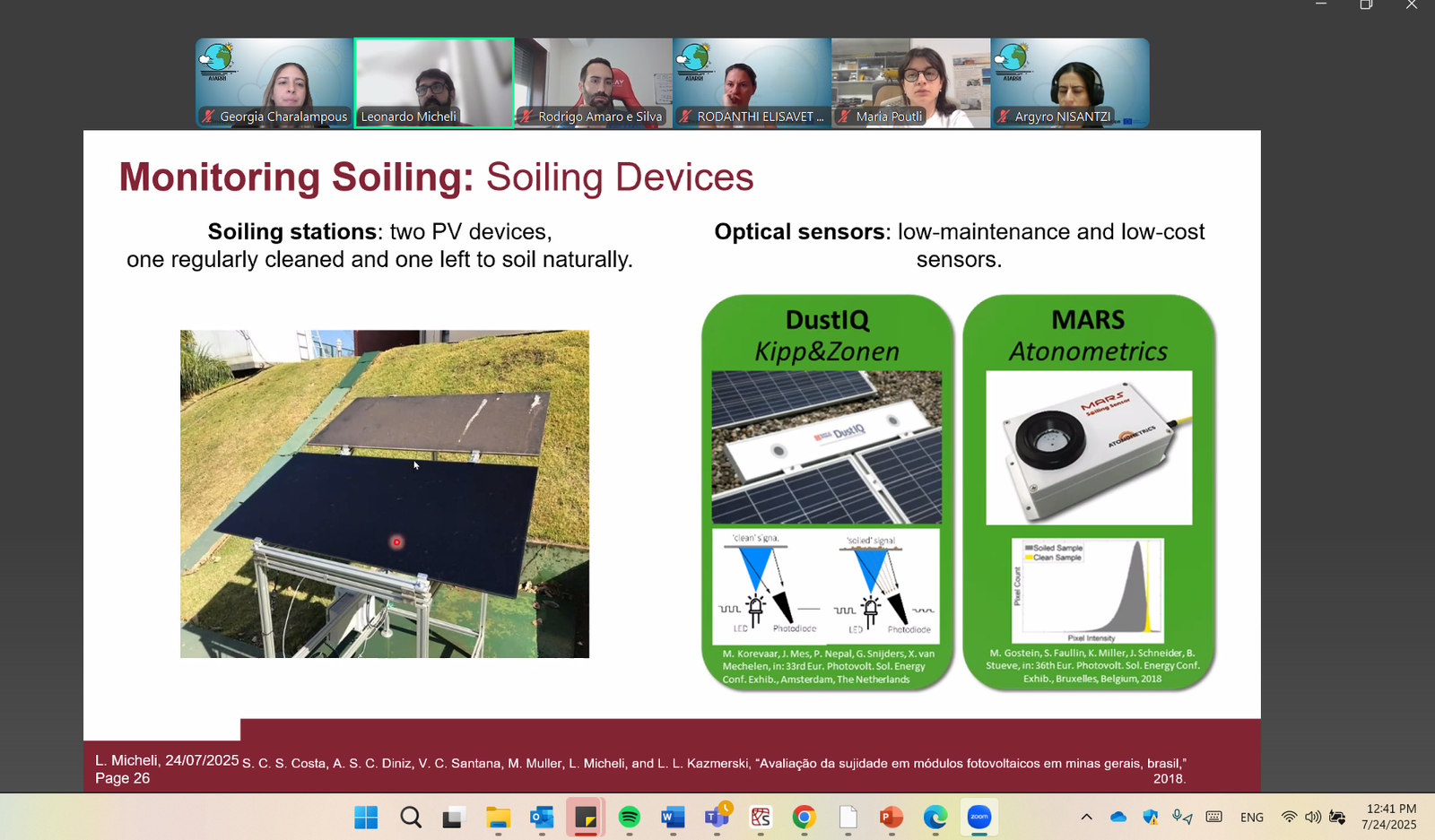This screenshot has height=840, width=1435.
Task: Open Microsoft Teams taskbar icon
Action: pyautogui.click(x=717, y=817)
